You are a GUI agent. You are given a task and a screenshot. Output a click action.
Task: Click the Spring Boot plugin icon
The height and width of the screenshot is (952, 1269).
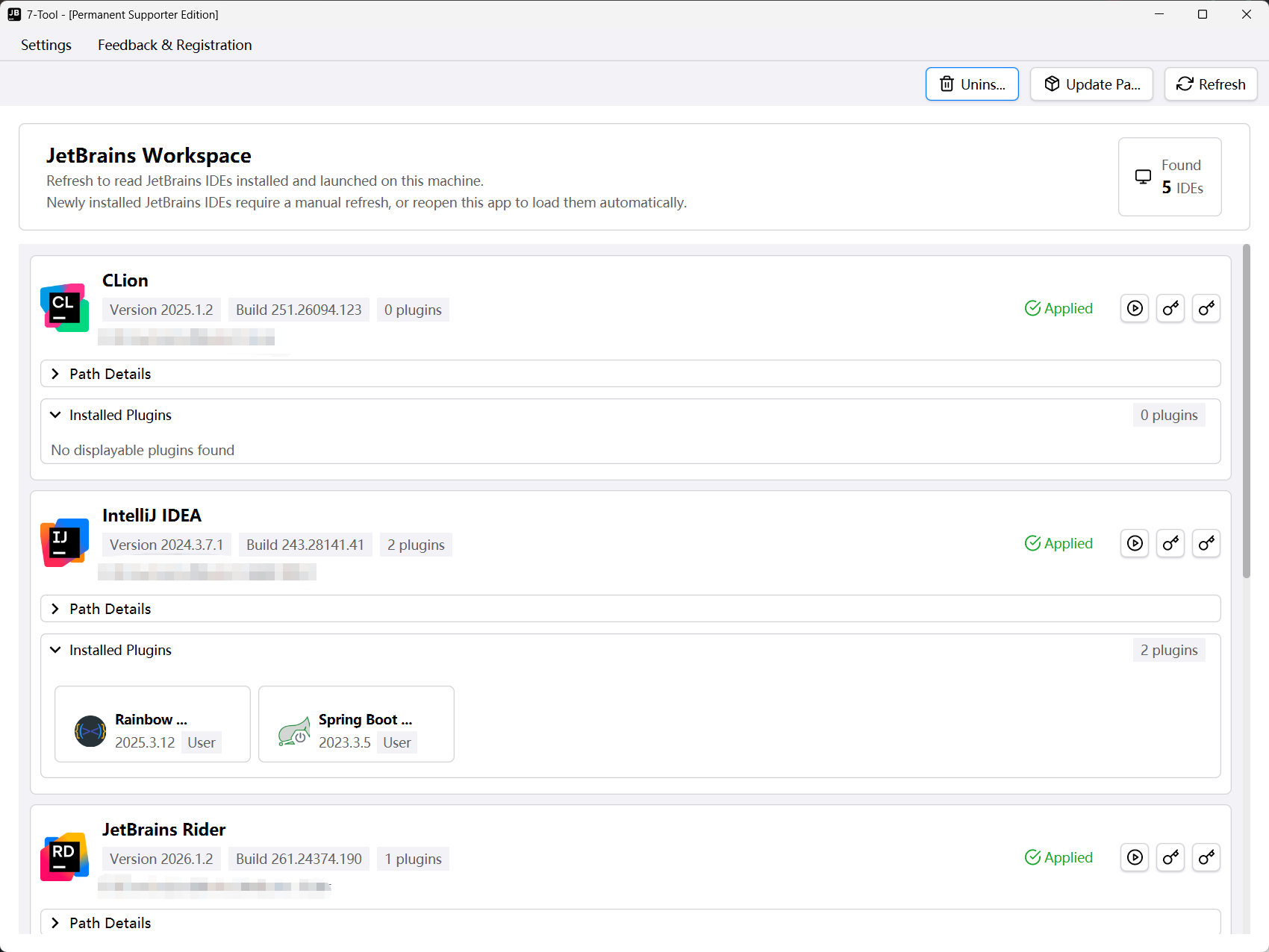[x=294, y=731]
